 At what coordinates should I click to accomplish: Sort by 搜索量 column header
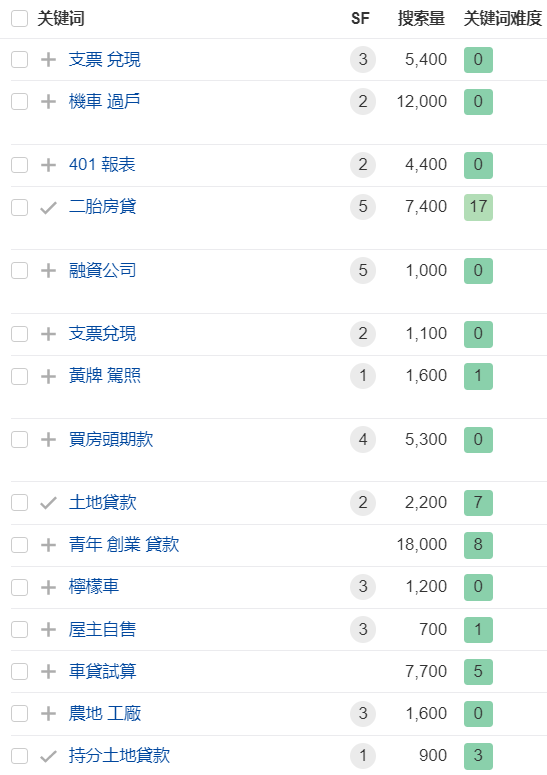coord(421,19)
